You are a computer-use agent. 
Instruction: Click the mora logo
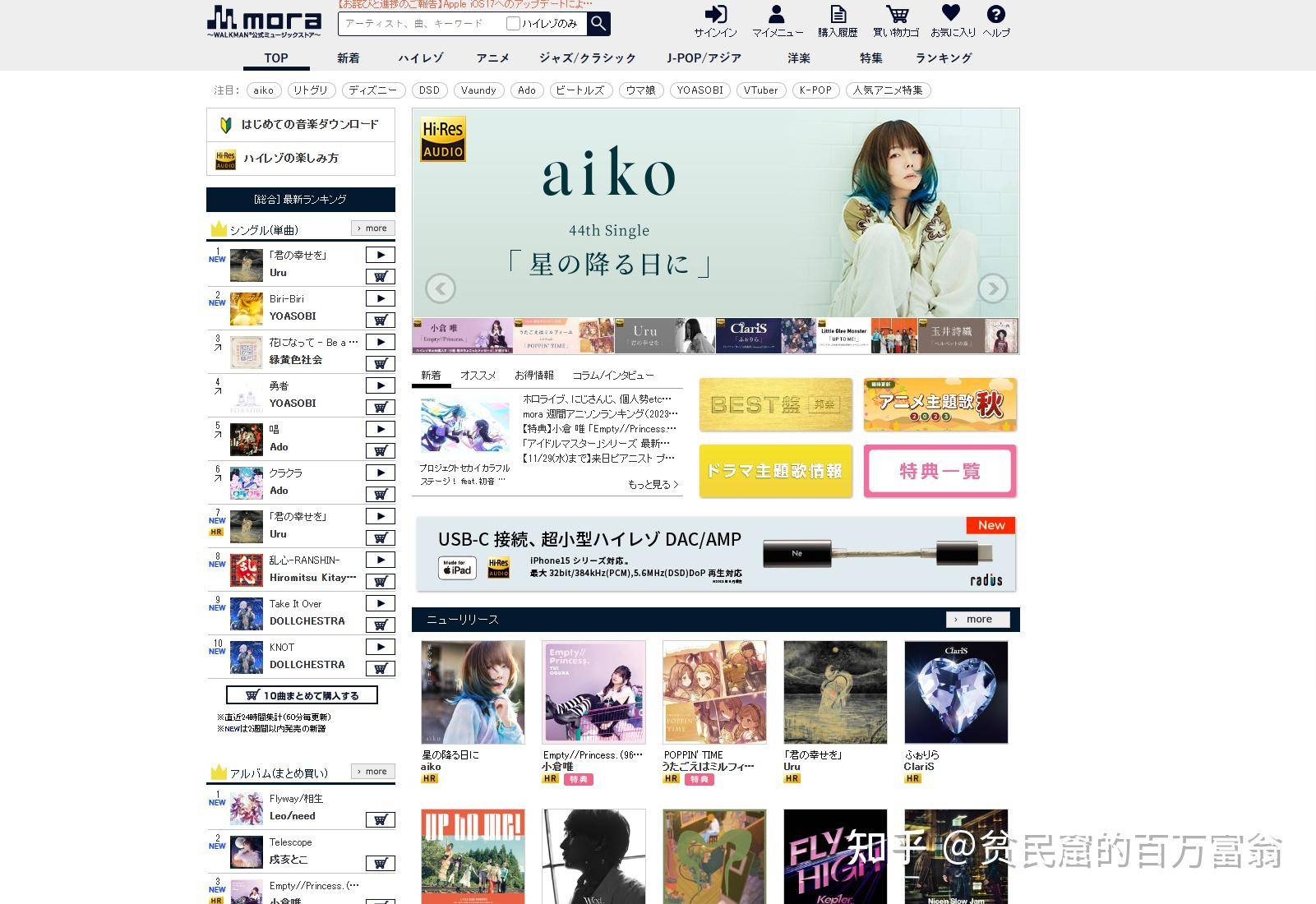(x=264, y=22)
